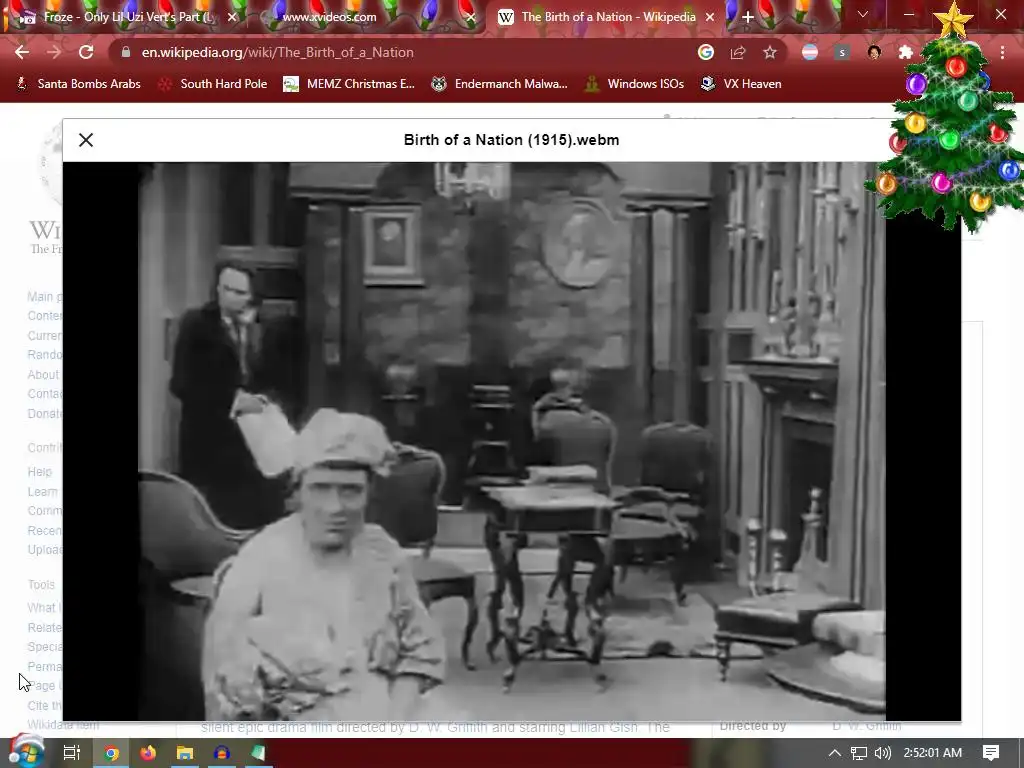This screenshot has width=1024, height=768.
Task: Show hidden system tray icons
Action: pyautogui.click(x=835, y=753)
